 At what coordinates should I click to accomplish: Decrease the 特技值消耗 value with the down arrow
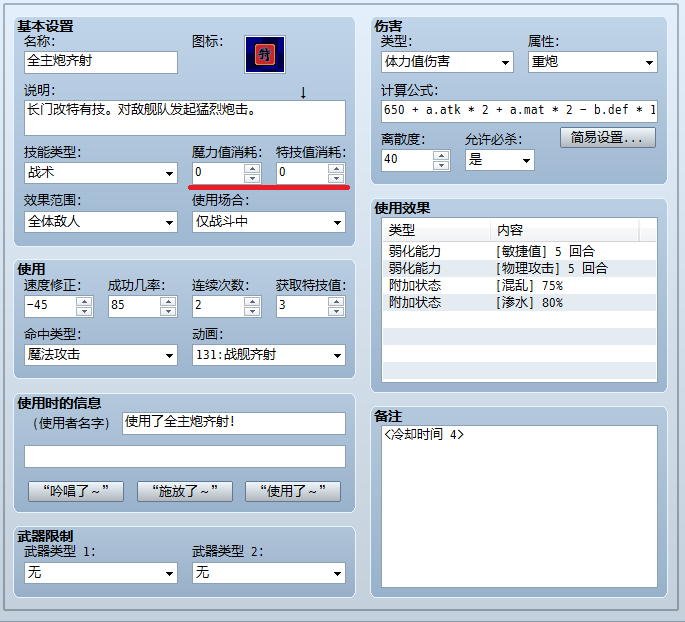coord(336,178)
